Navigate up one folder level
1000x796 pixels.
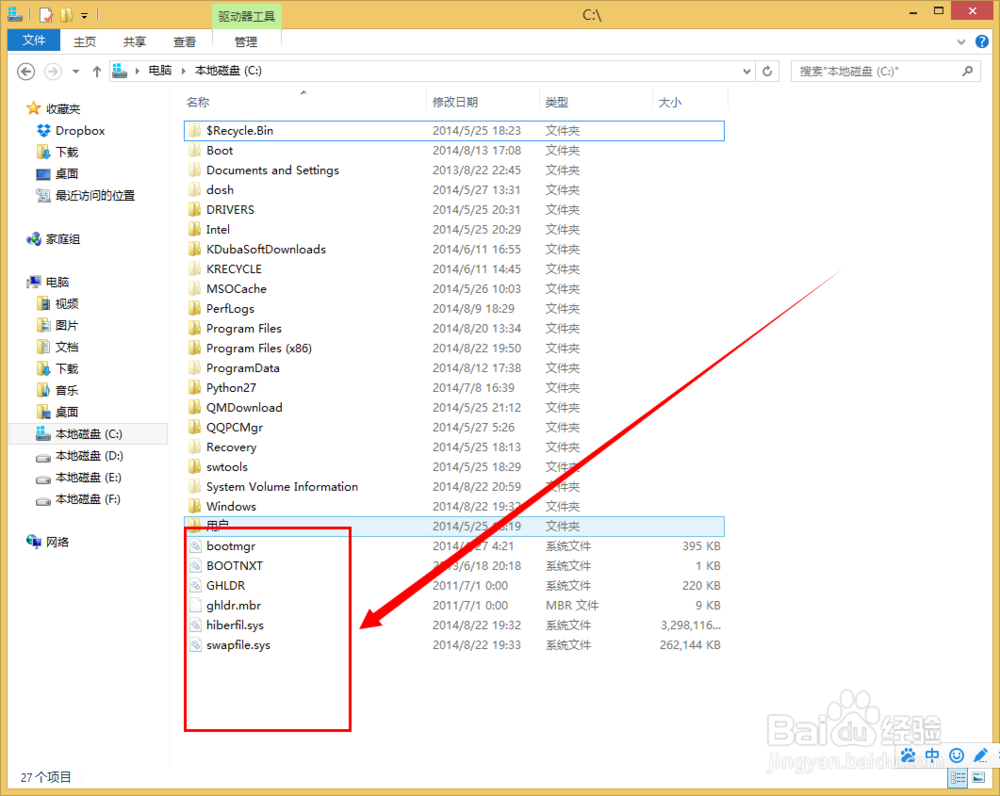97,71
